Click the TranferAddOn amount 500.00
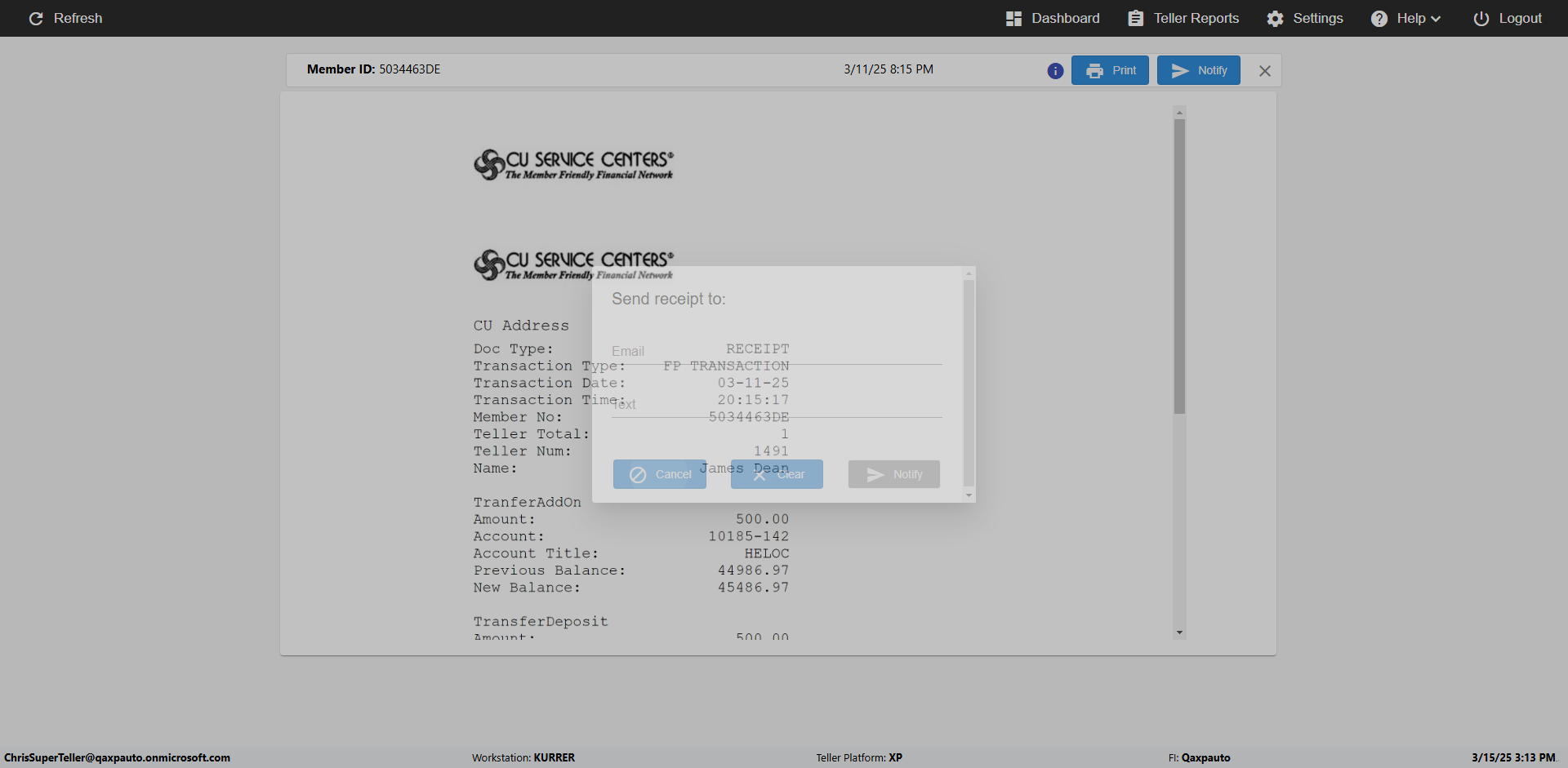Image resolution: width=1568 pixels, height=768 pixels. click(763, 519)
